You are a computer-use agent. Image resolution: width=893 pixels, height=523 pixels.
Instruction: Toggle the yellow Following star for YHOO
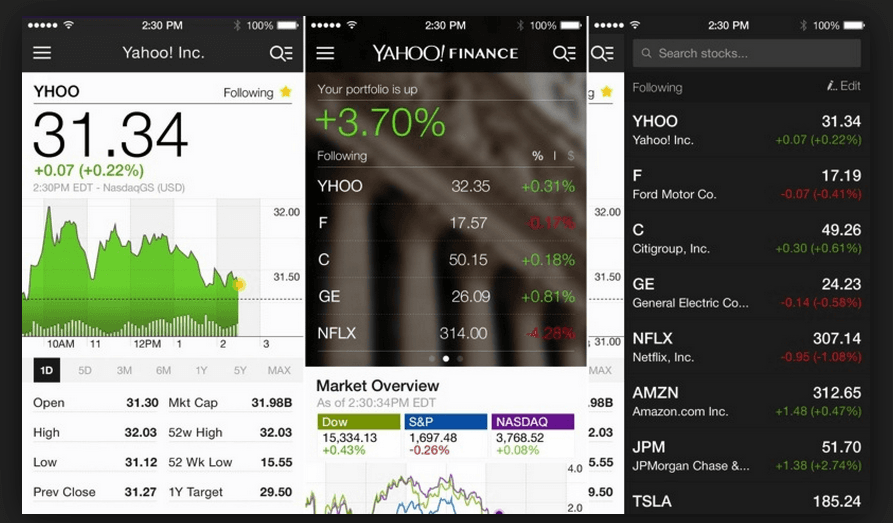tap(286, 92)
